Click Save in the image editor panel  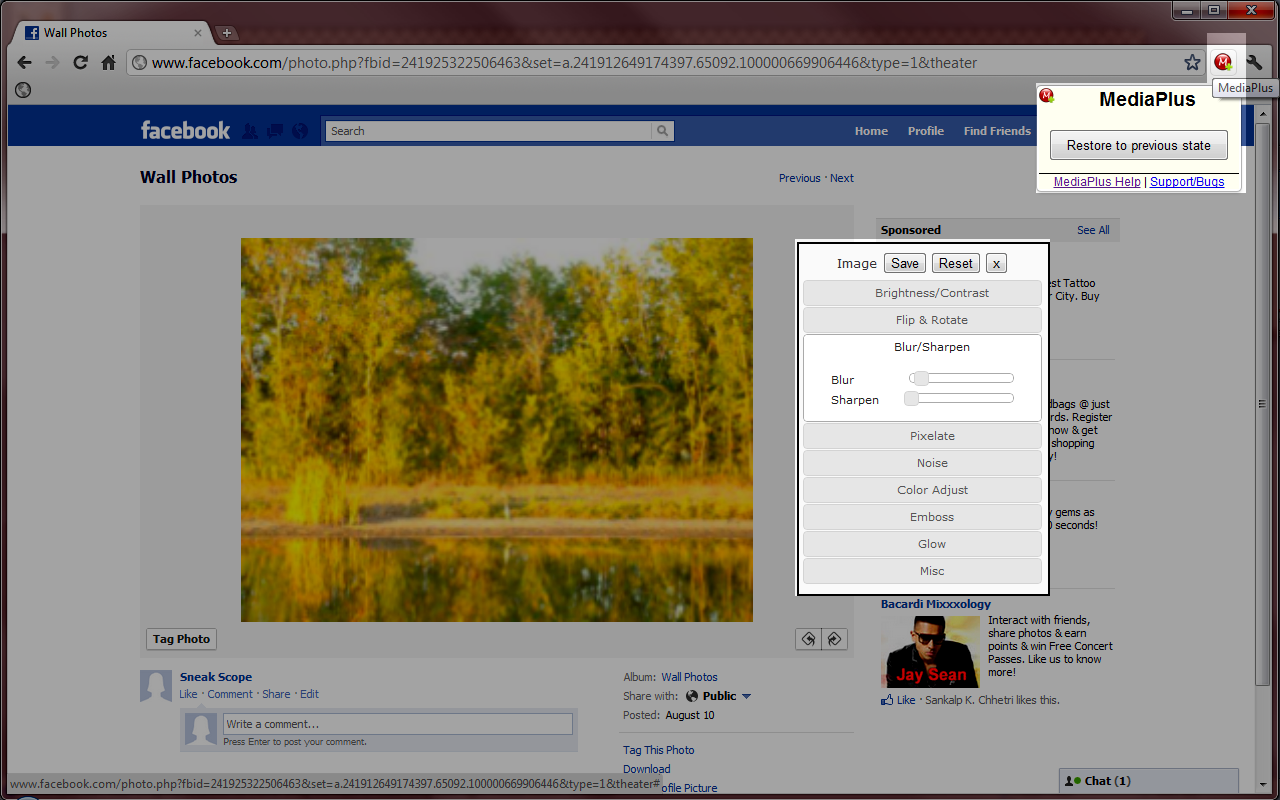[905, 263]
